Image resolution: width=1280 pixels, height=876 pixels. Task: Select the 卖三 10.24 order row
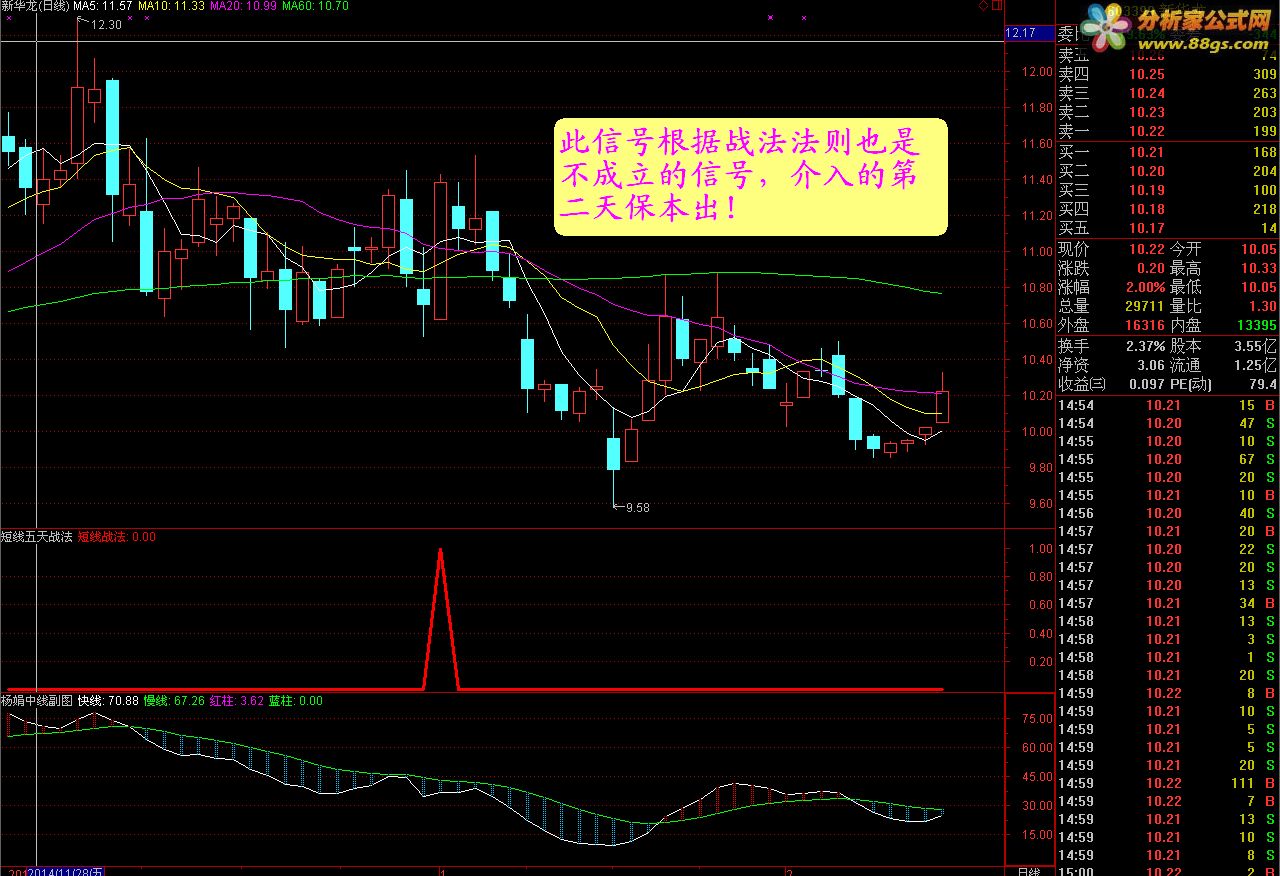pos(1167,93)
